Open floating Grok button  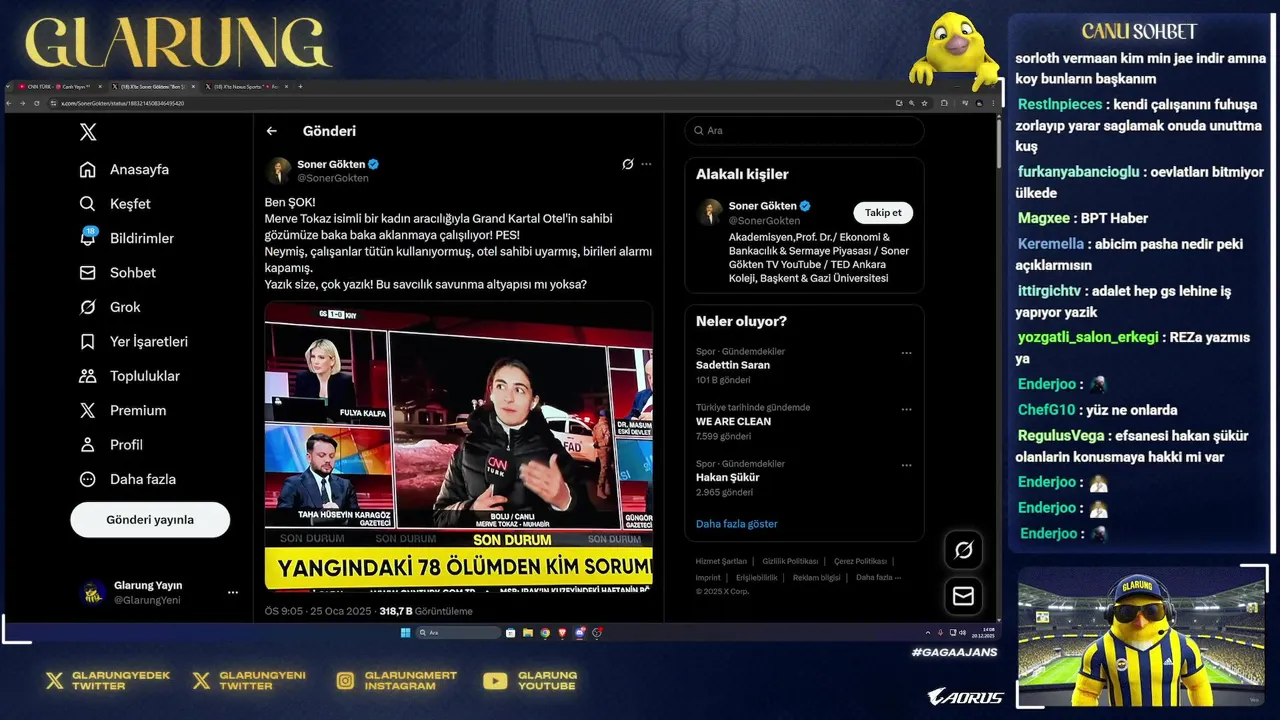[x=963, y=550]
